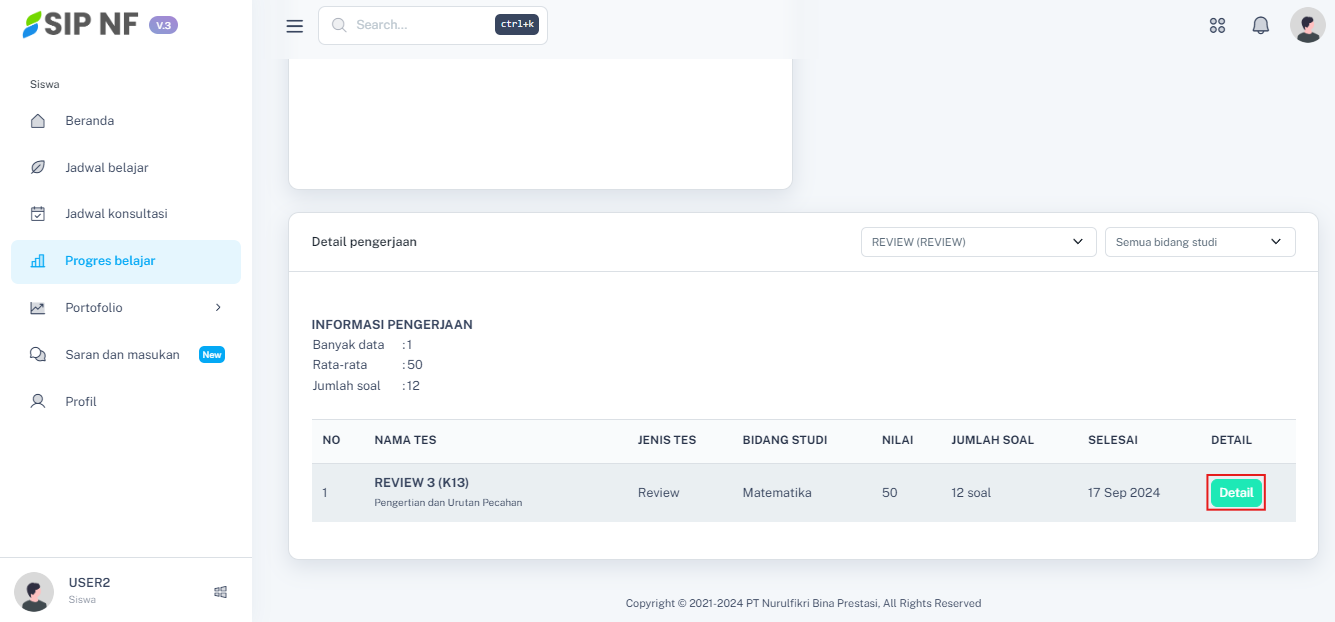Click the Jadwal konsultasi calendar icon
This screenshot has width=1335, height=622.
(x=38, y=214)
